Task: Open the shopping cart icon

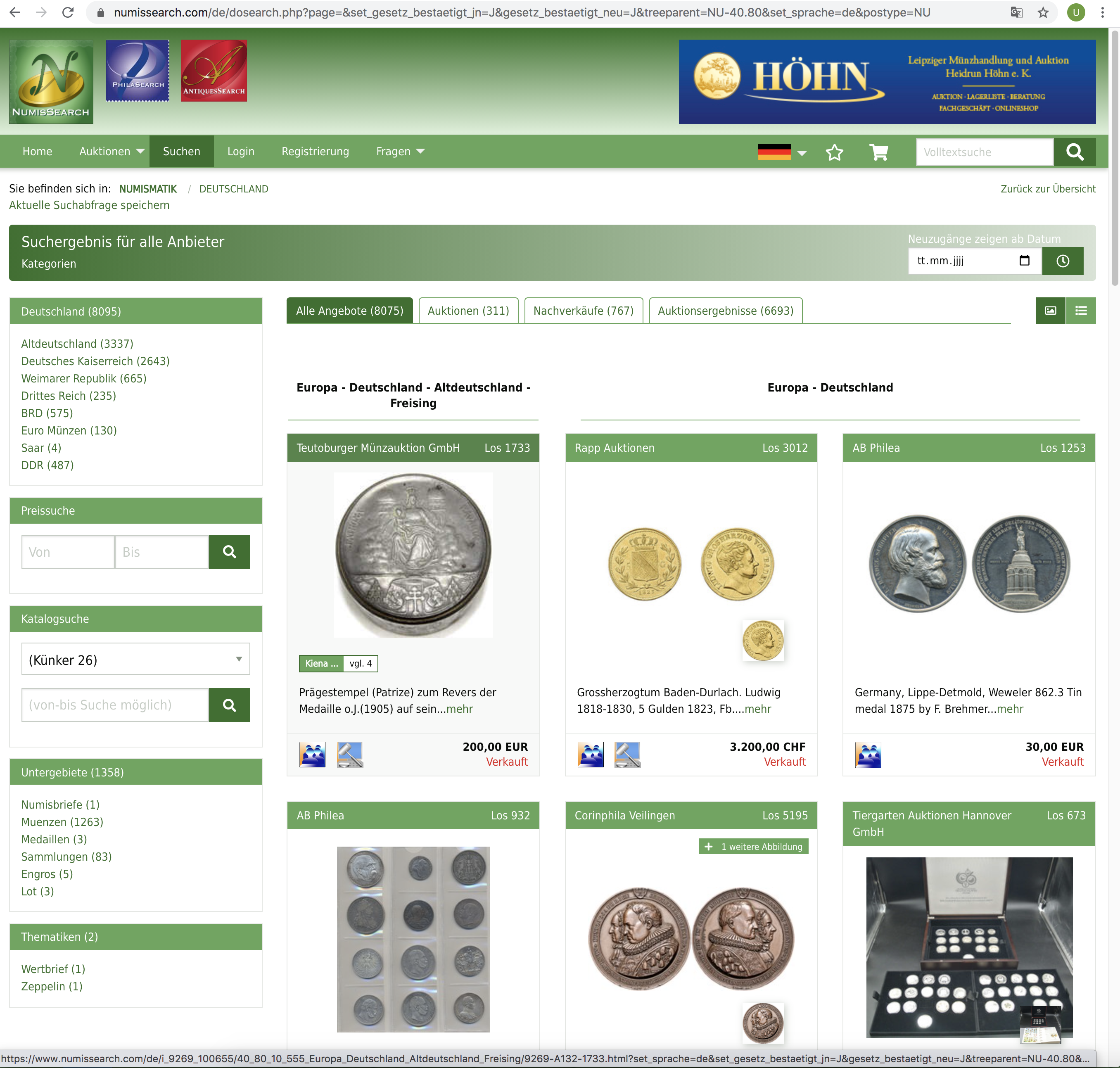Action: tap(878, 152)
